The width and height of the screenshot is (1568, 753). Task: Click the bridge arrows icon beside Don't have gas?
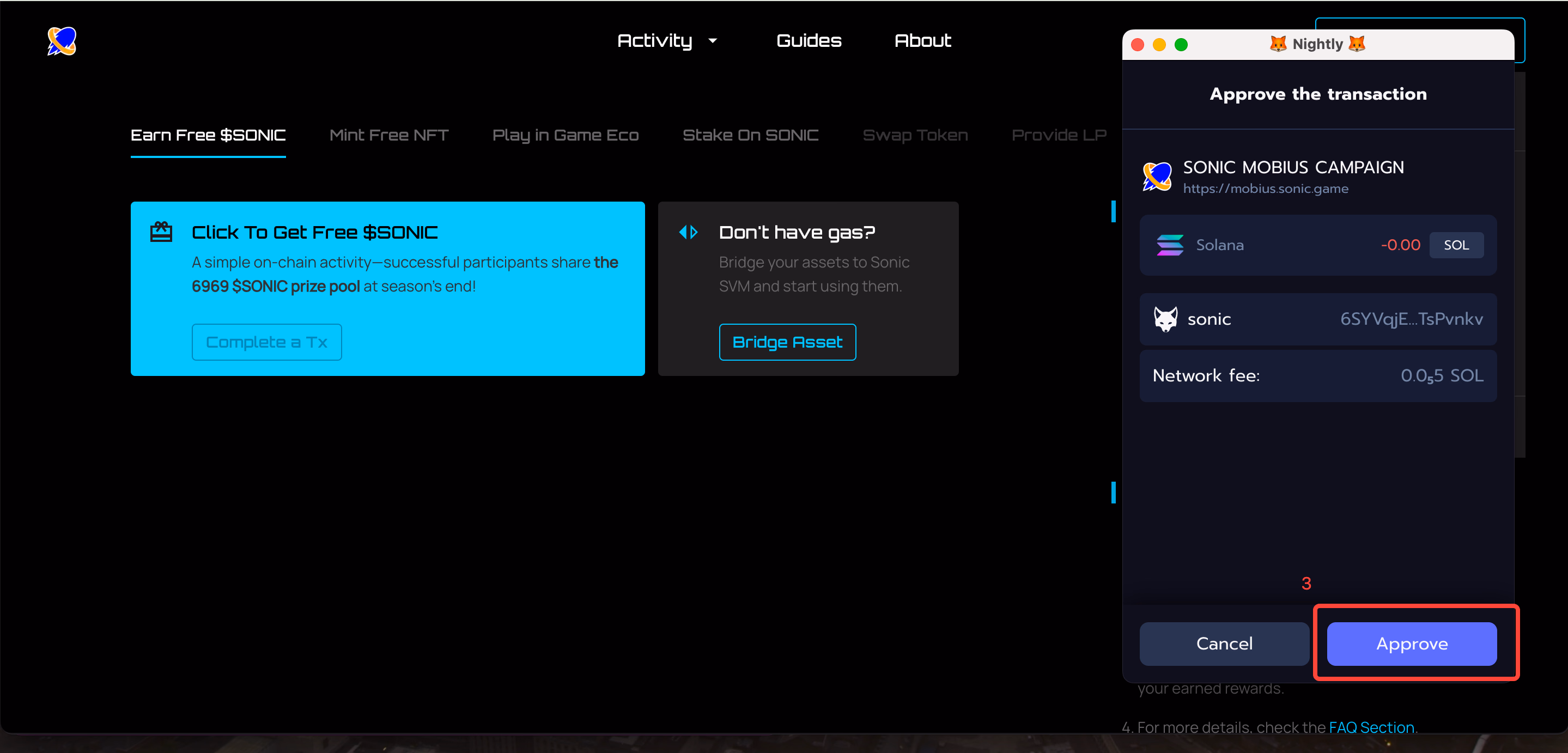pos(689,232)
